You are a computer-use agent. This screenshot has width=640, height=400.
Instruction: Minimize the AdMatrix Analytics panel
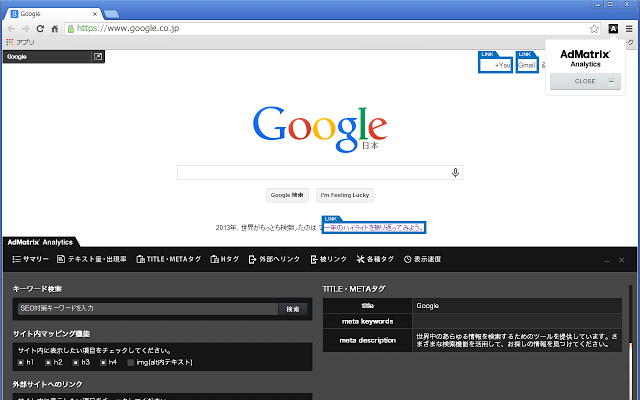click(607, 260)
